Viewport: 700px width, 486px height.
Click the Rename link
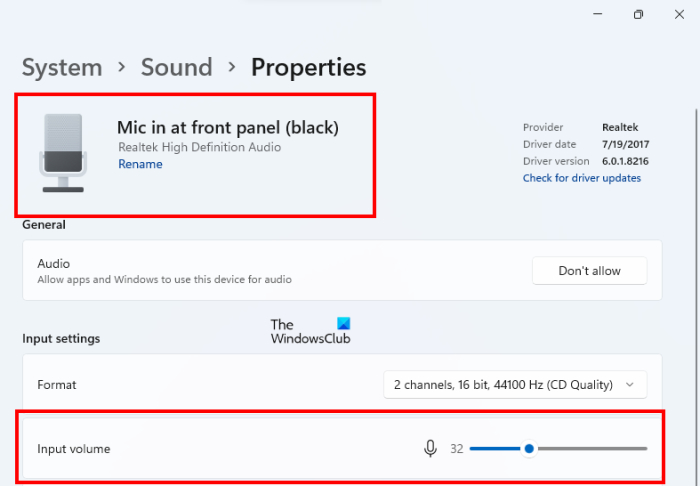140,164
